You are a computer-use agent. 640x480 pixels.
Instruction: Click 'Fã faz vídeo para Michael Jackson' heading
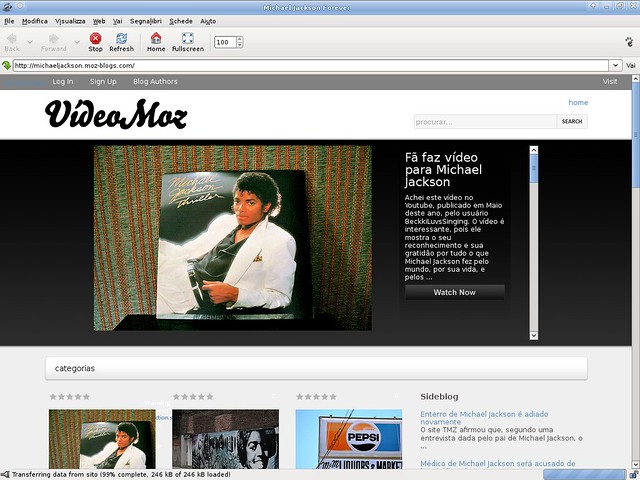pyautogui.click(x=443, y=170)
